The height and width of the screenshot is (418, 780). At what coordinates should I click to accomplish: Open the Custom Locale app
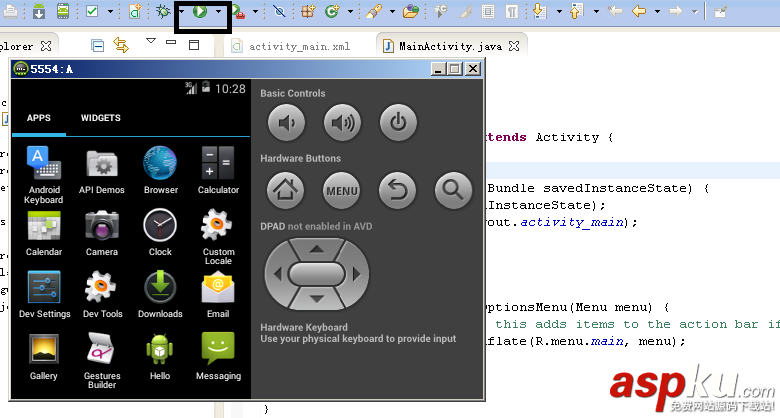click(x=218, y=237)
